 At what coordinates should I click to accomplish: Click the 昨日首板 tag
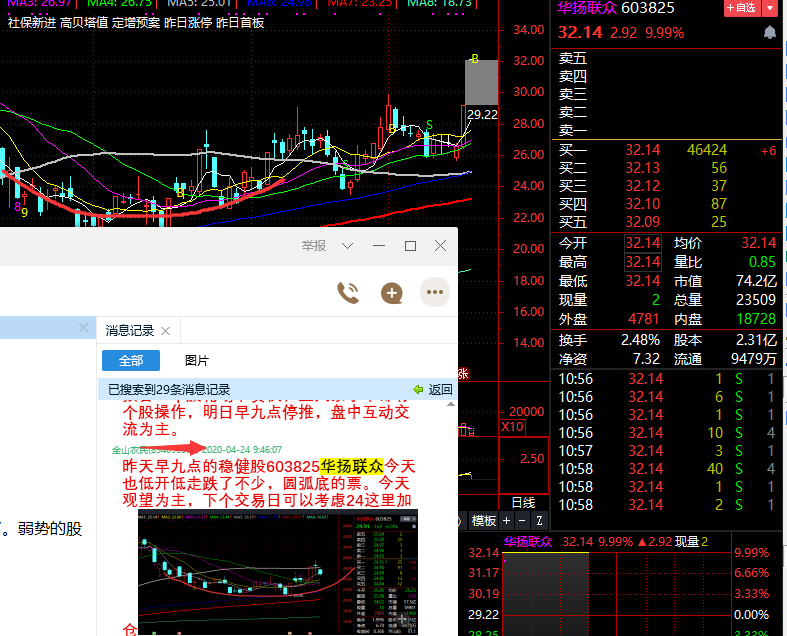pyautogui.click(x=240, y=23)
